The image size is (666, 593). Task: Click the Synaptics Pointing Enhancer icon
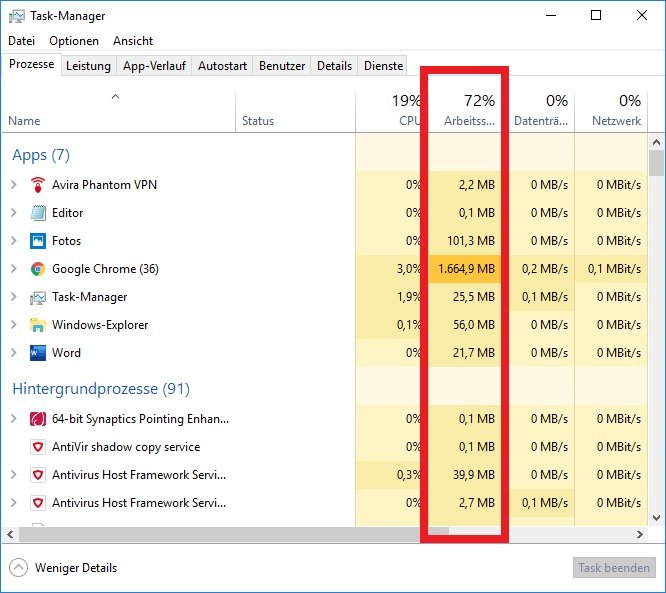click(x=38, y=419)
